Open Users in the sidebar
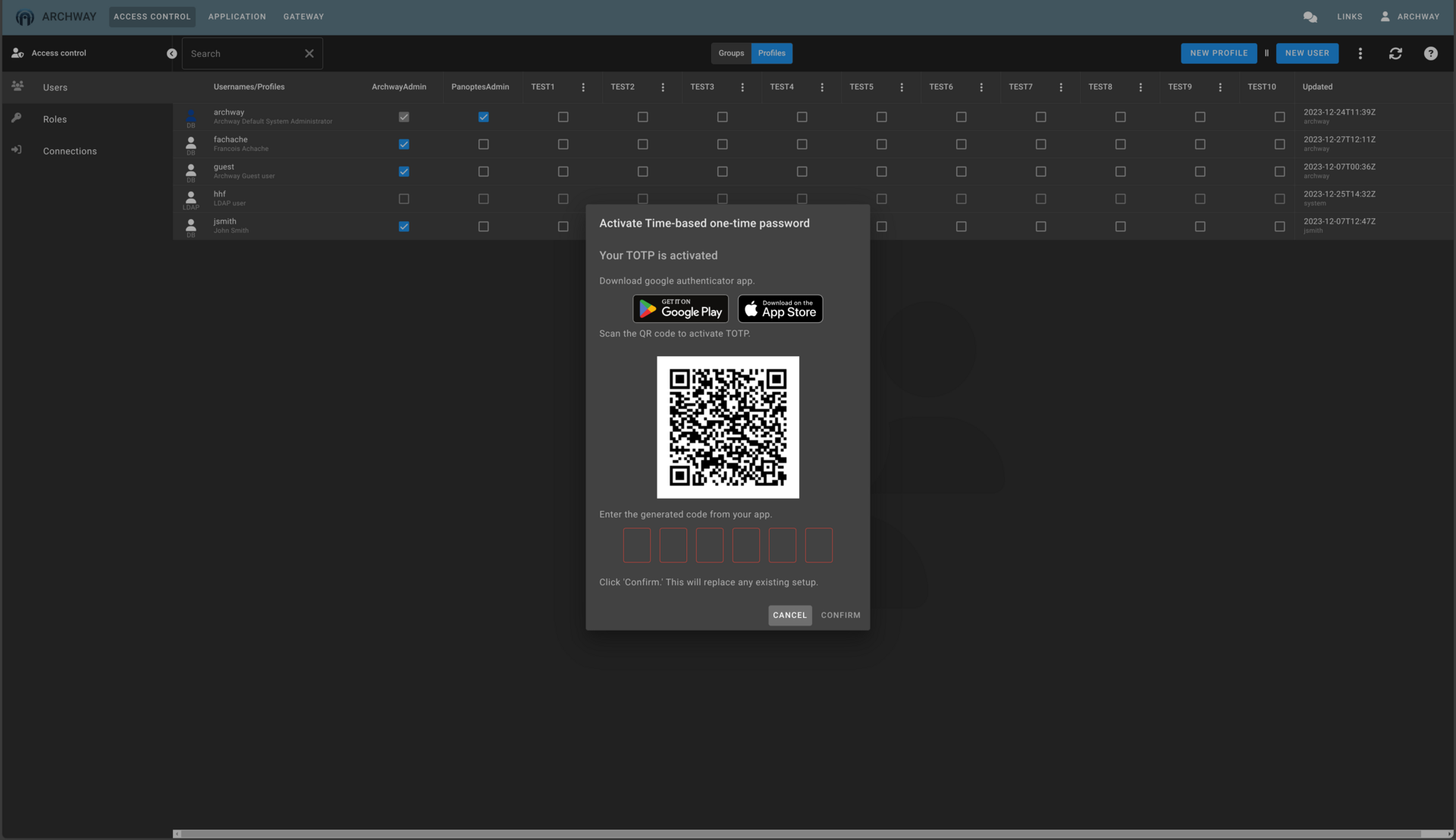The width and height of the screenshot is (1456, 840). click(86, 87)
